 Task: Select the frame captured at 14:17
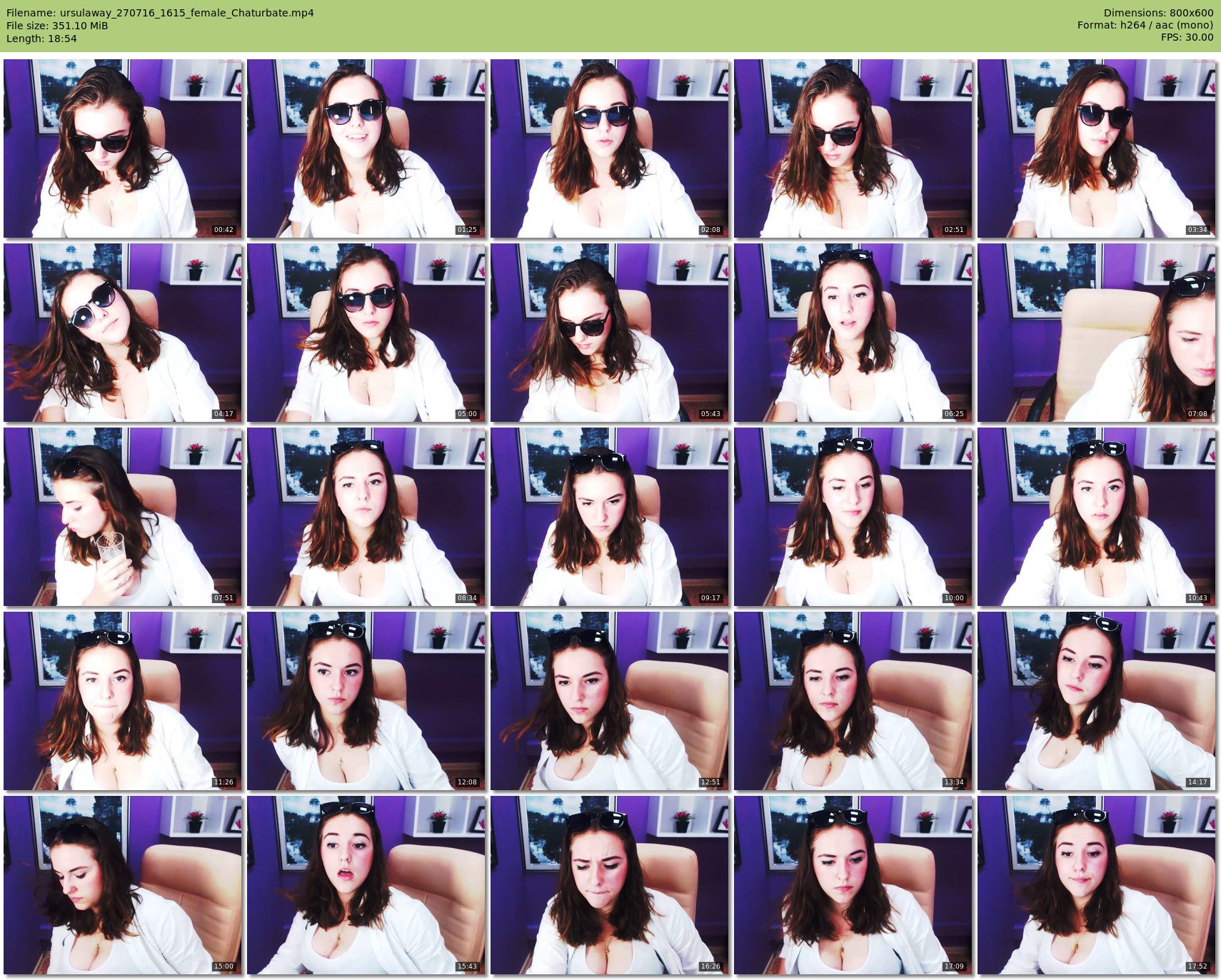click(x=1097, y=701)
